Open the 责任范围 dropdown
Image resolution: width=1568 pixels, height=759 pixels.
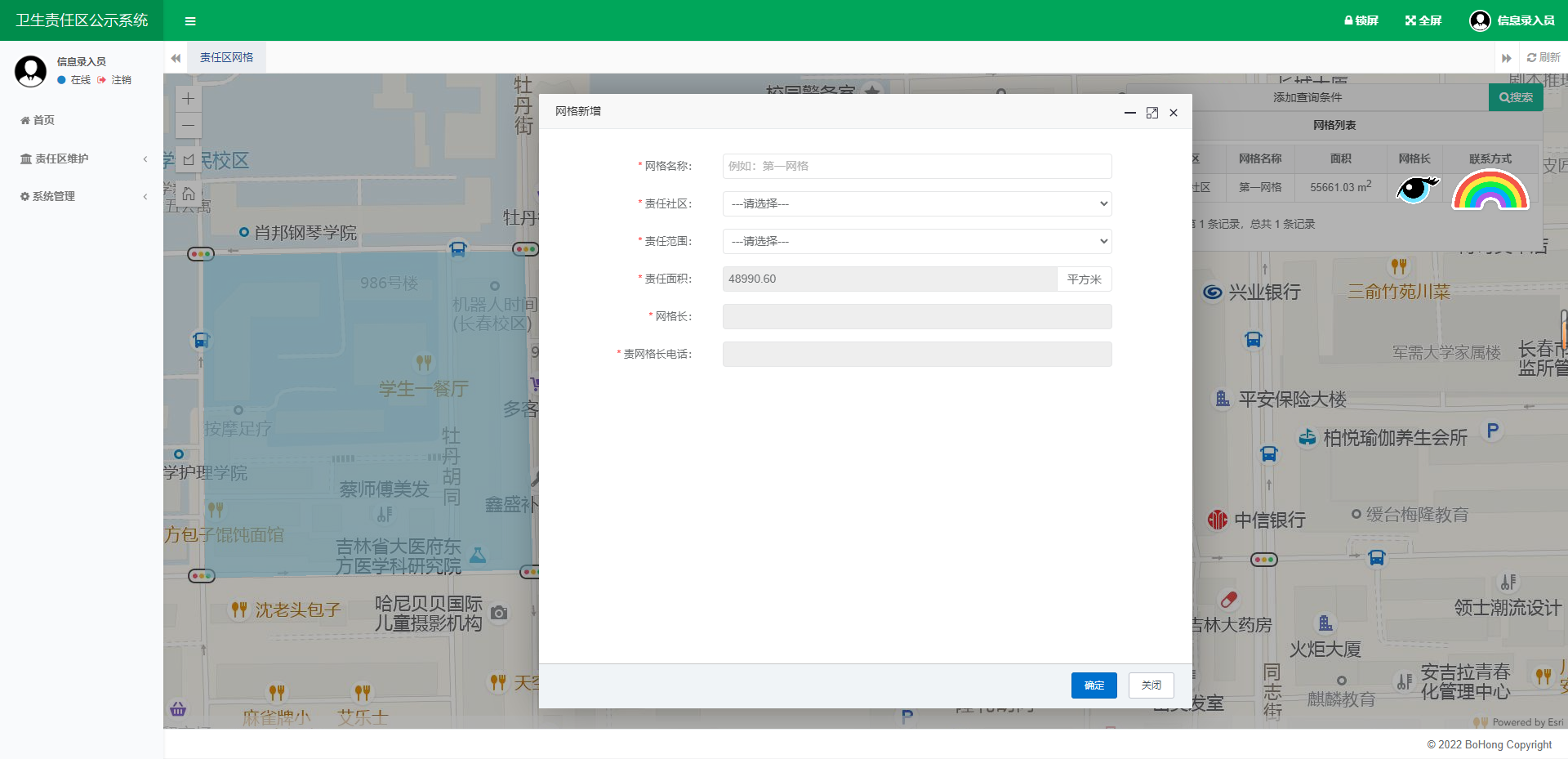917,241
